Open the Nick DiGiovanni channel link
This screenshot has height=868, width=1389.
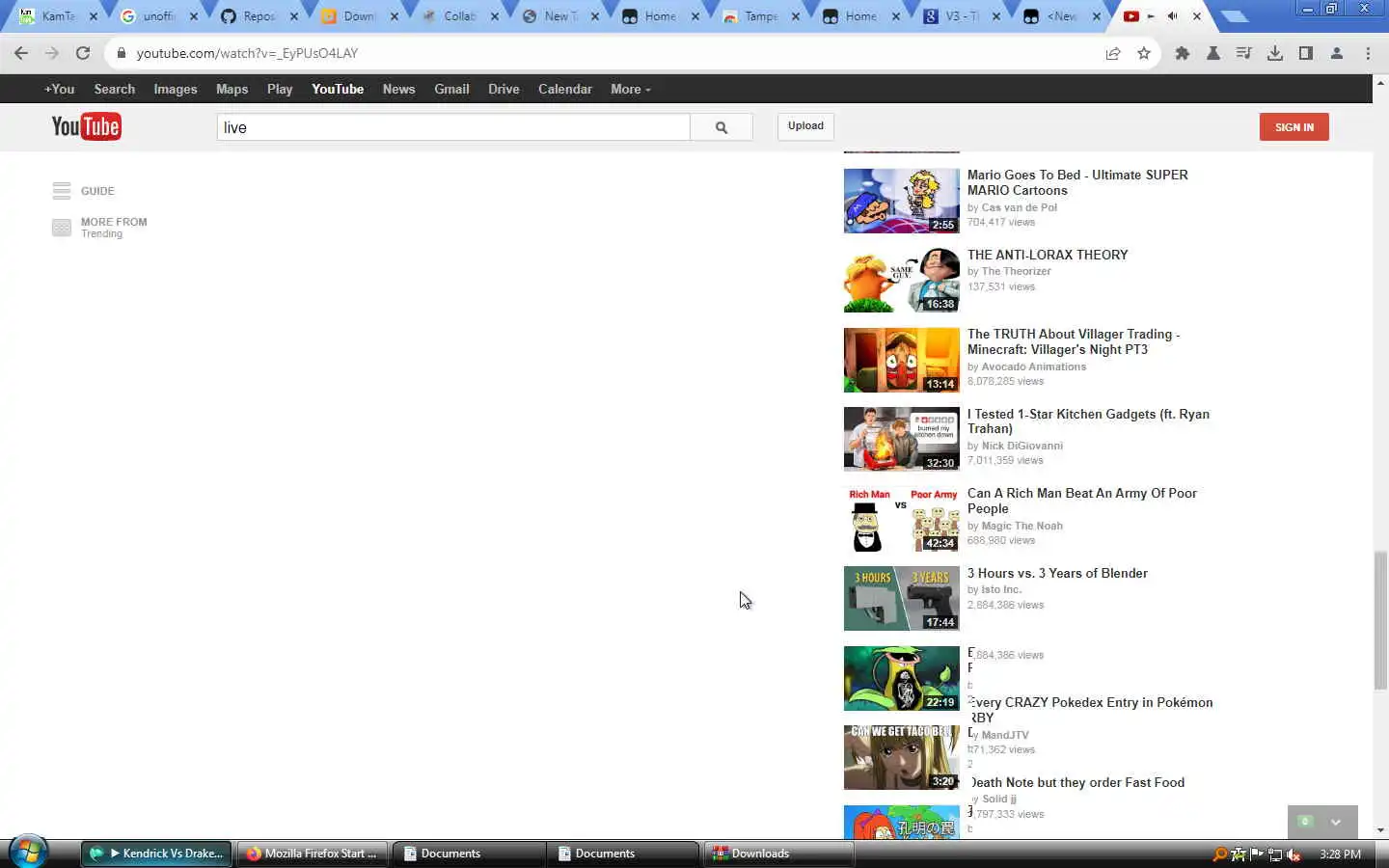click(x=1021, y=446)
